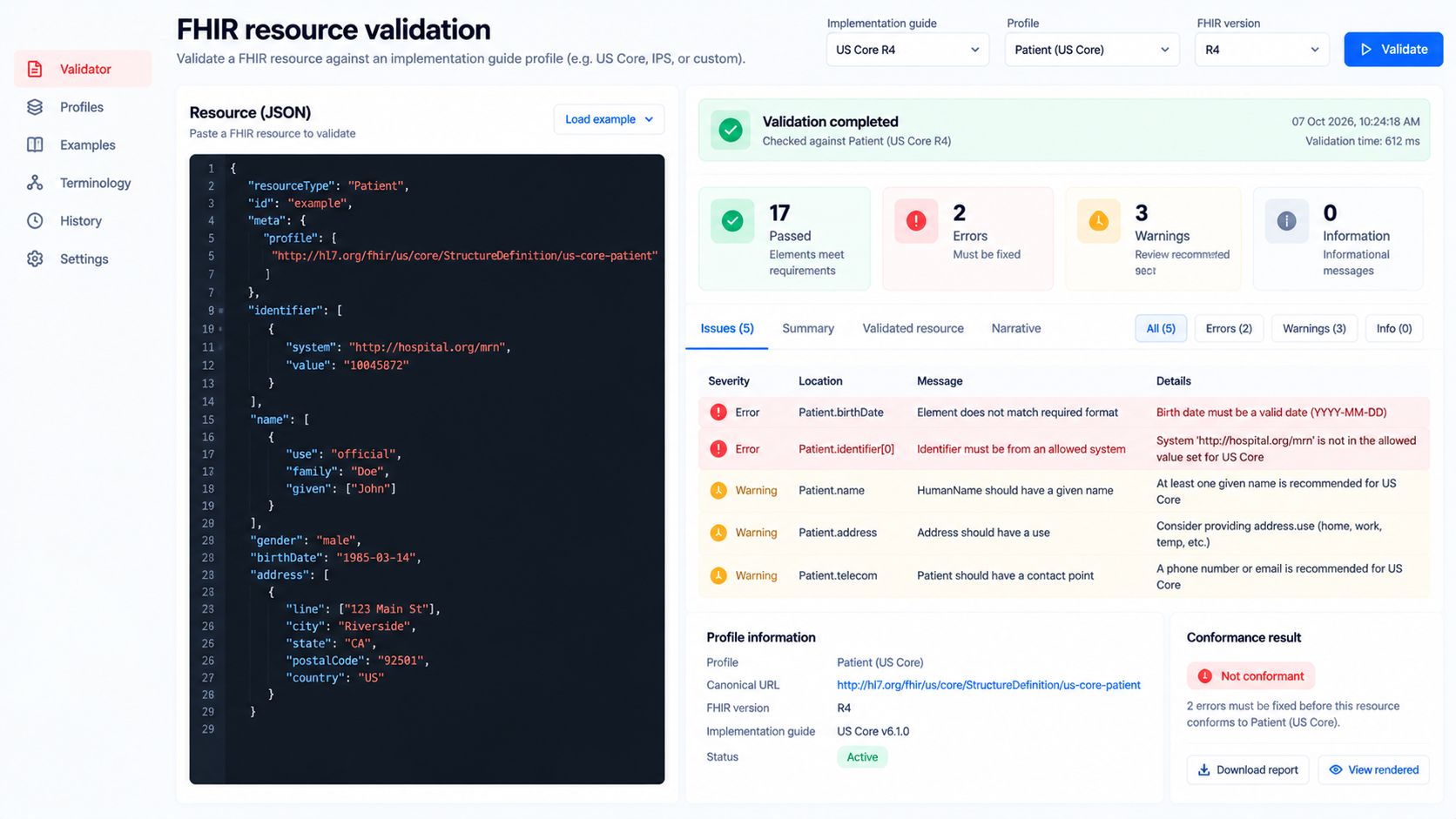The width and height of the screenshot is (1456, 819).
Task: Click the Errors card exclamation icon
Action: (x=916, y=221)
